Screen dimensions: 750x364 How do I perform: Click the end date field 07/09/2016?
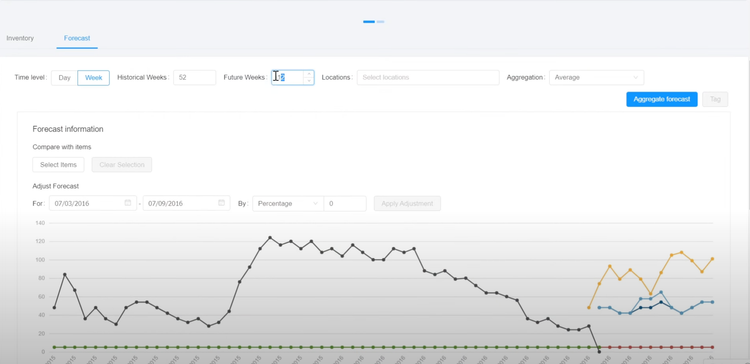click(187, 203)
